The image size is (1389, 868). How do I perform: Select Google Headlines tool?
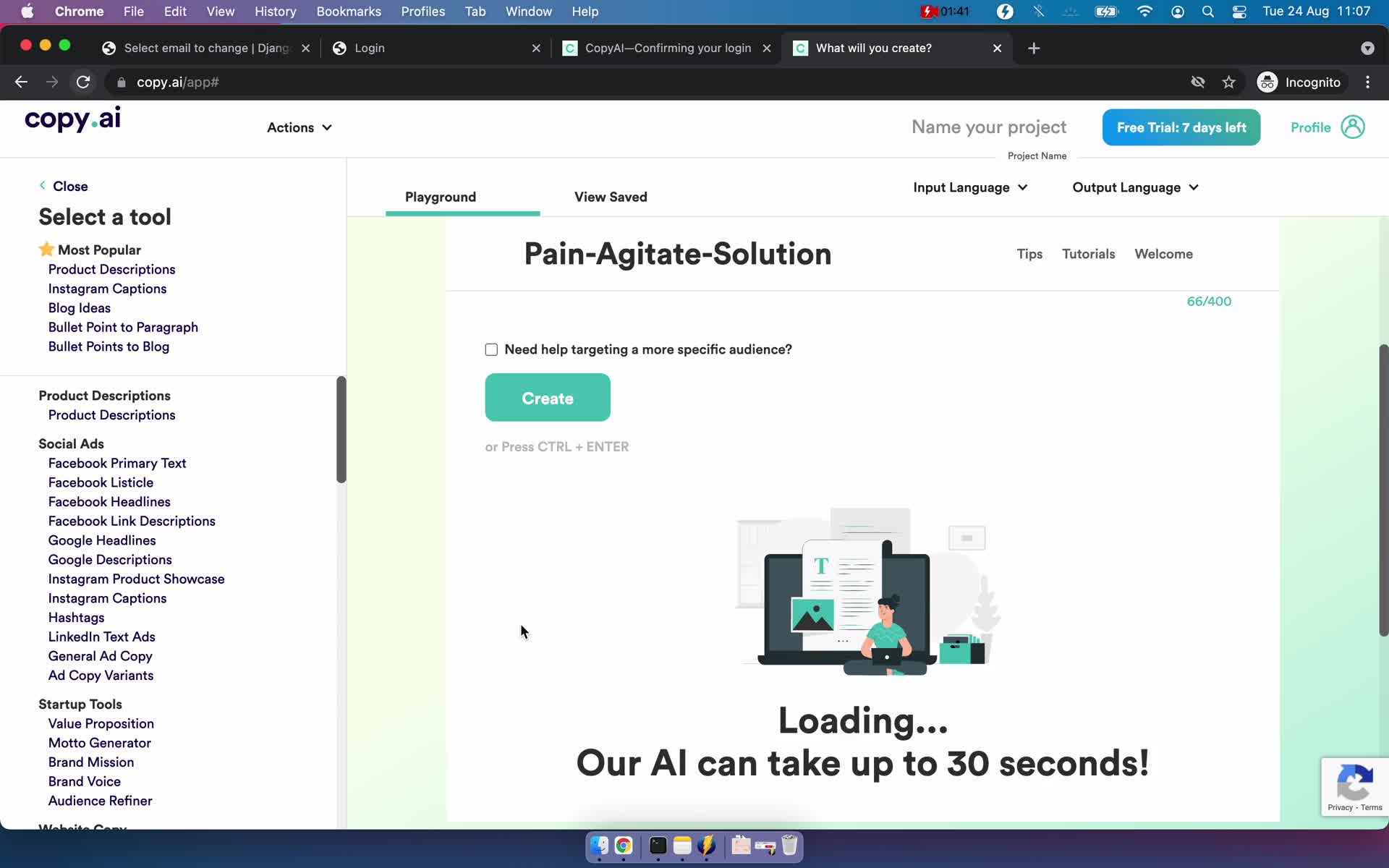(102, 541)
